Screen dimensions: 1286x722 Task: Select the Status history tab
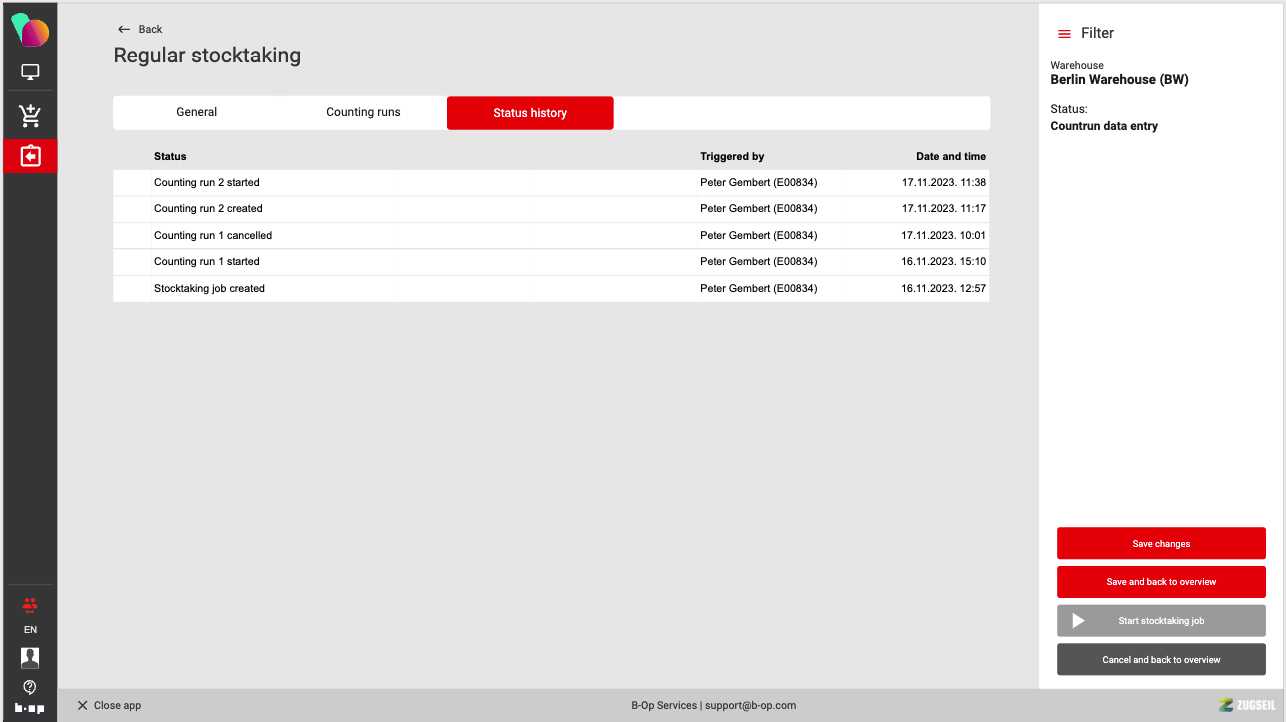[x=530, y=113]
